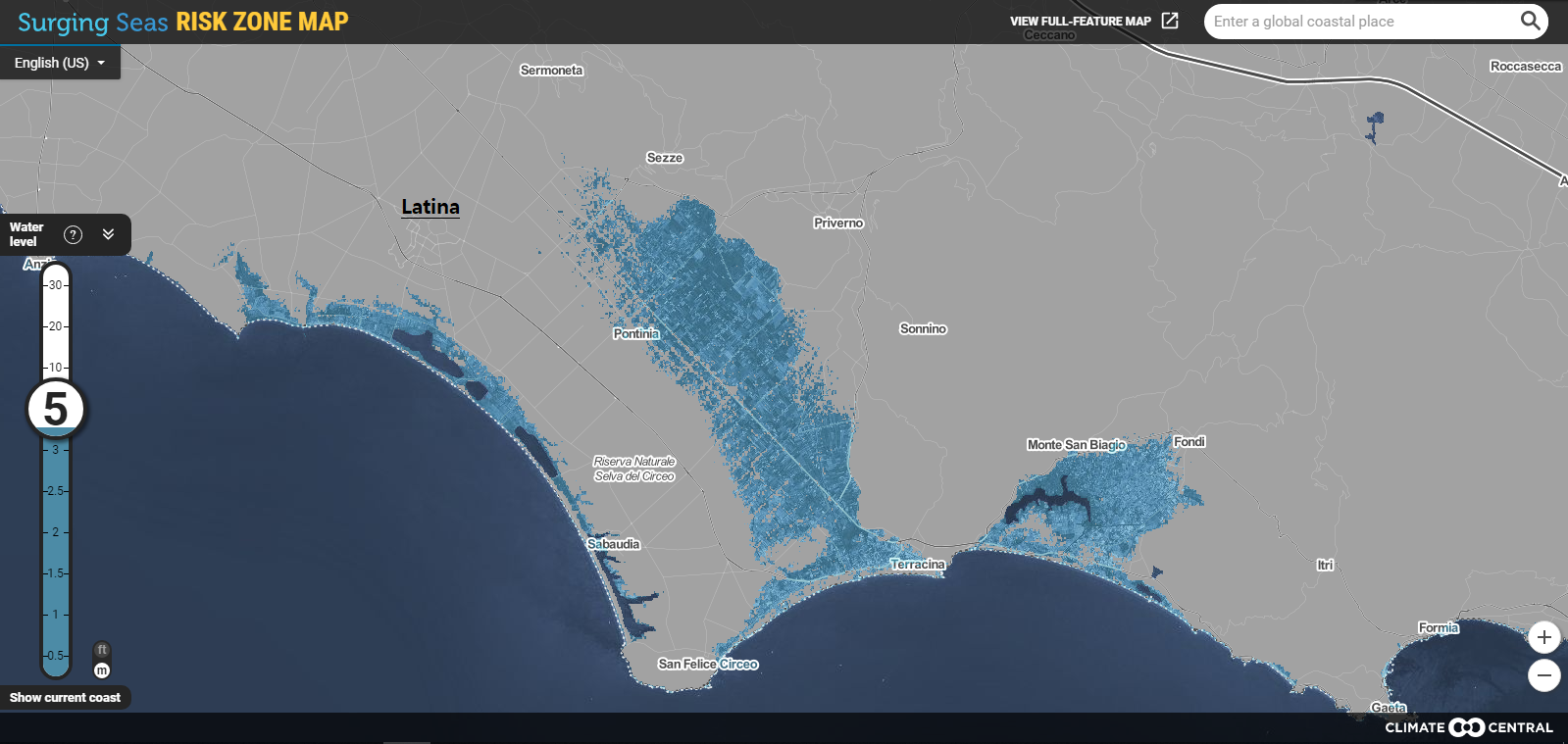This screenshot has height=744, width=1568.
Task: Click the Terracina map label
Action: 918,565
